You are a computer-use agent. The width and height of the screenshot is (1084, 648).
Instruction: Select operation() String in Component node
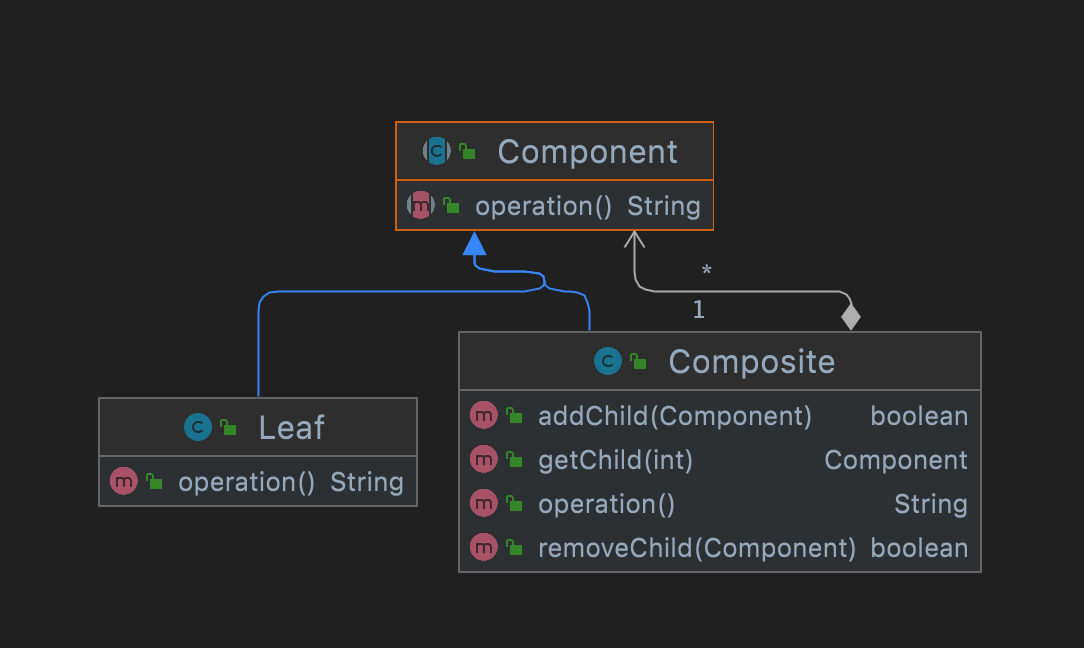click(x=587, y=206)
